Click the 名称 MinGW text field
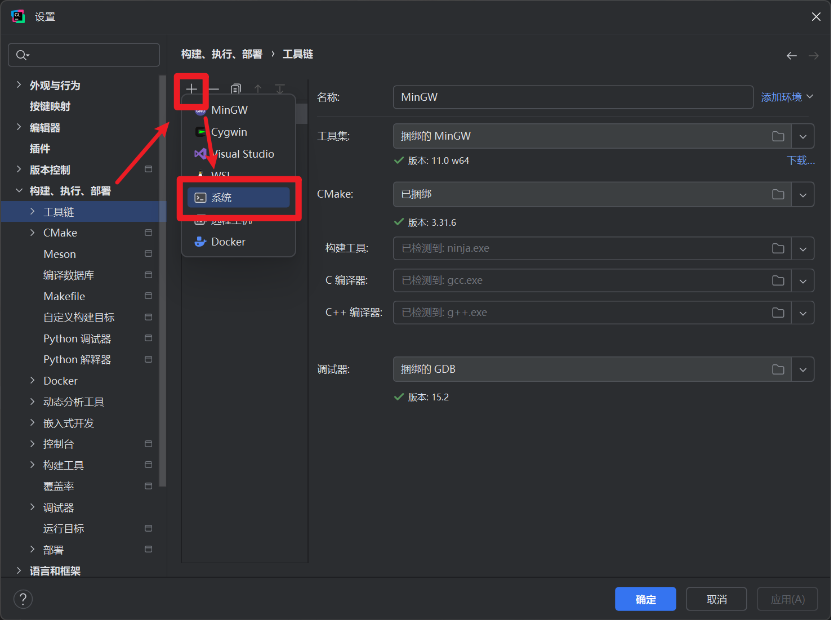Image resolution: width=831 pixels, height=620 pixels. click(x=573, y=98)
